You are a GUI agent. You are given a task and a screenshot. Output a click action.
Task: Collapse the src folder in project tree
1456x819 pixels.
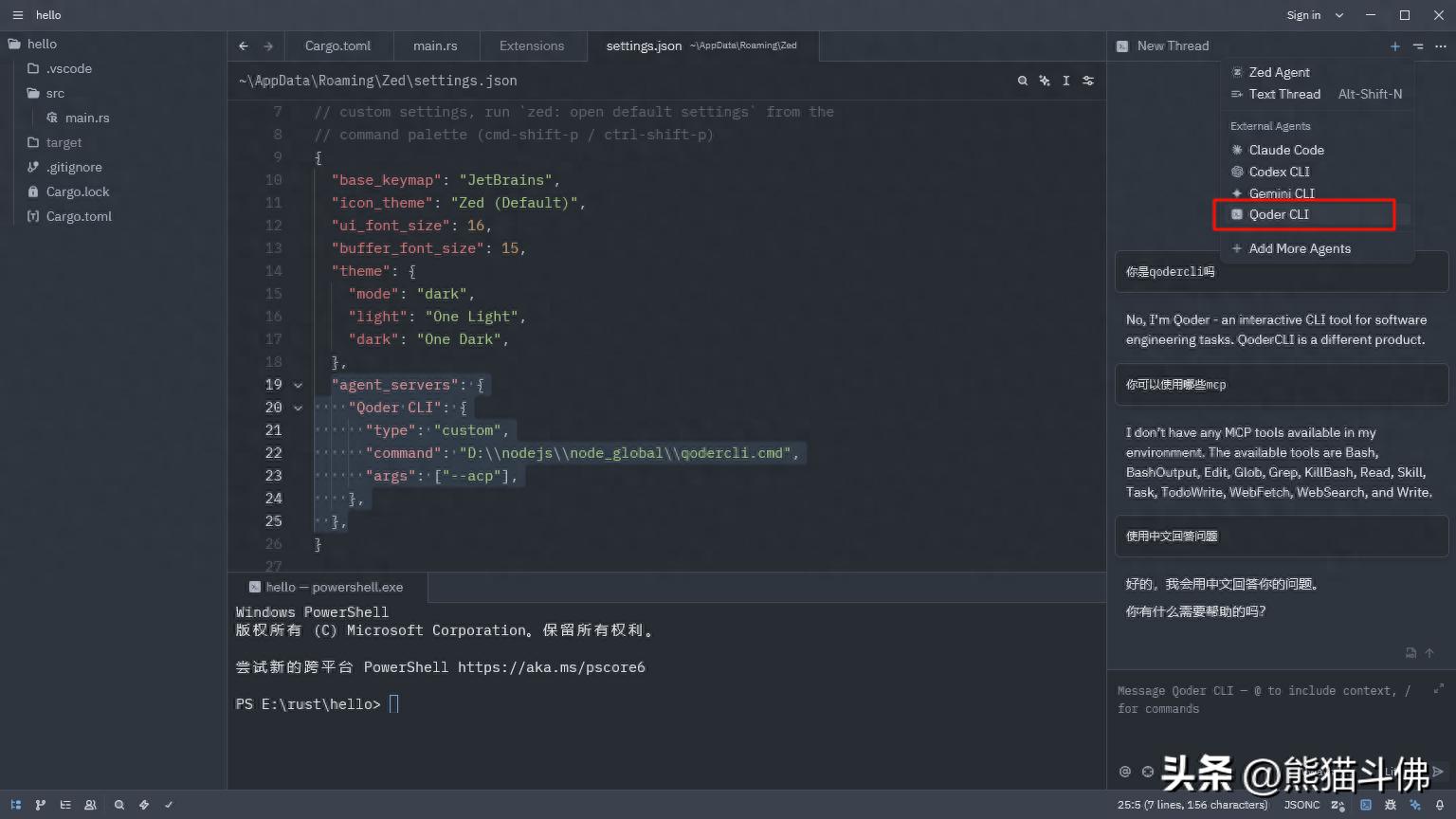click(55, 93)
